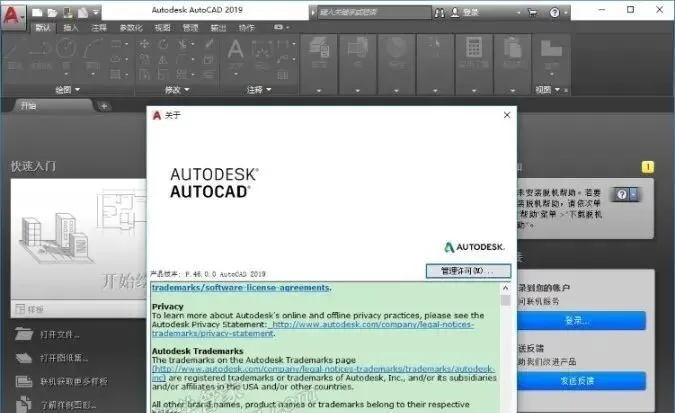Click the Table icon in 注释 panel
This screenshot has height=413, width=675.
click(x=282, y=75)
